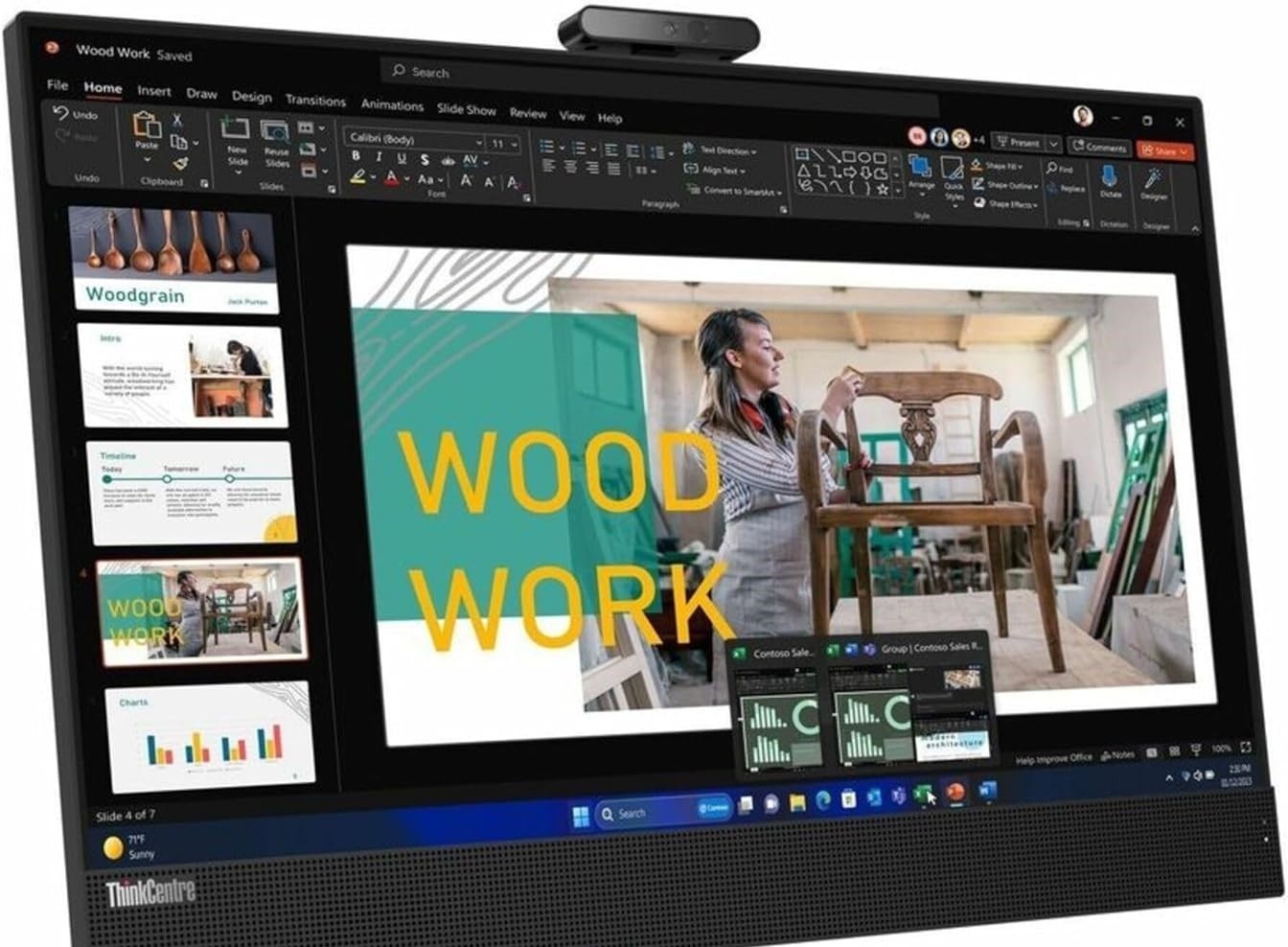Open the File tab
This screenshot has width=1288, height=947.
pos(57,84)
